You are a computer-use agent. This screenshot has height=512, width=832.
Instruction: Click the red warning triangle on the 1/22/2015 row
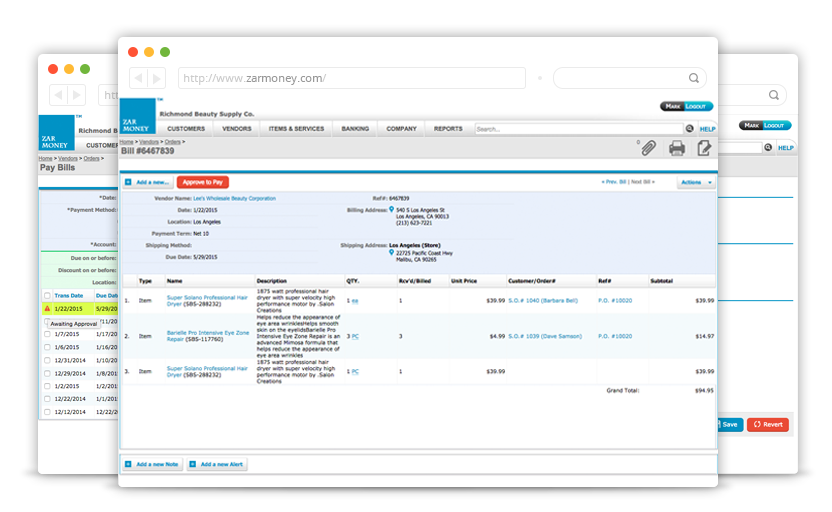[47, 308]
